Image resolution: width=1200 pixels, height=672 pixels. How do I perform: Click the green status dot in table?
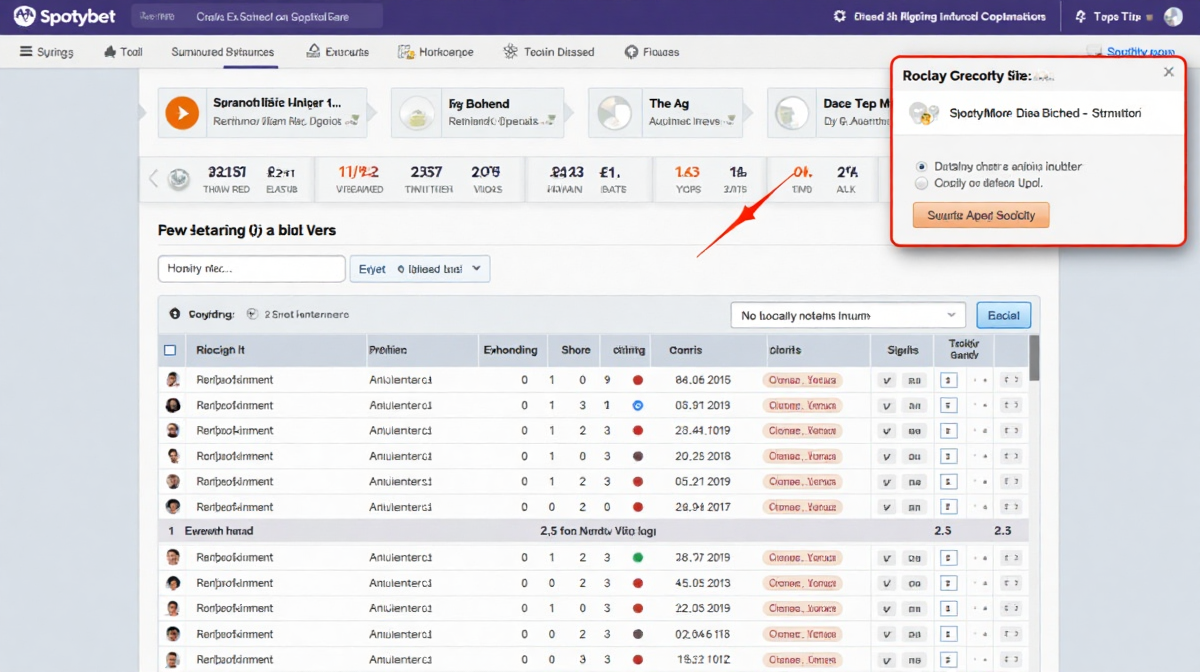point(638,557)
